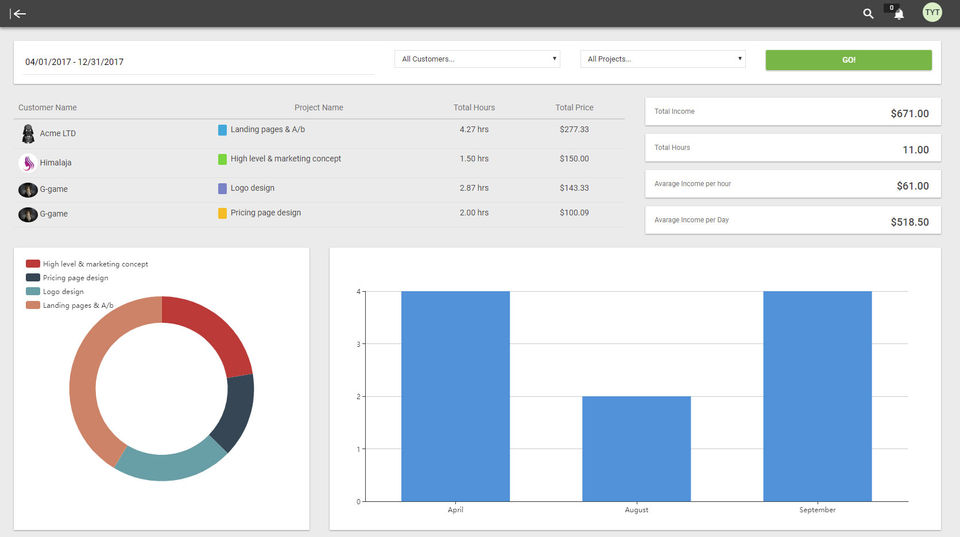
Task: Expand the All Projects dropdown
Action: point(663,59)
